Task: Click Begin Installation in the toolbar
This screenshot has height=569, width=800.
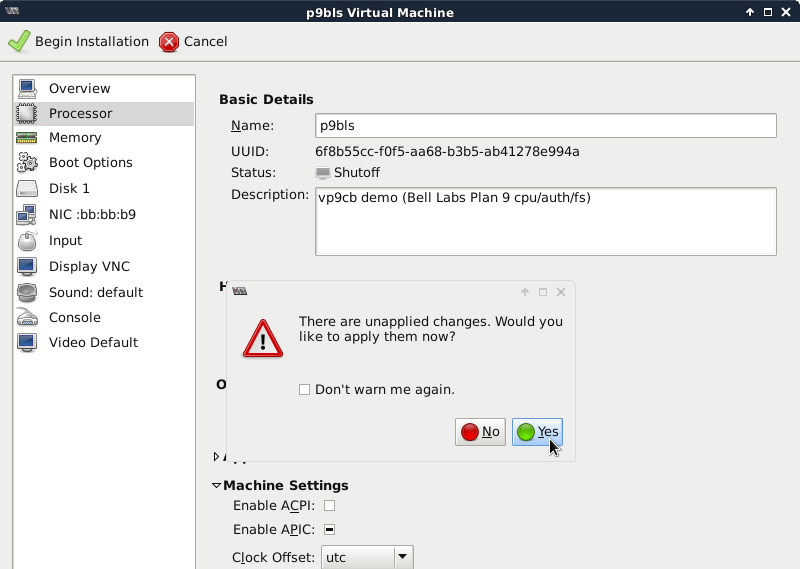Action: pos(78,42)
